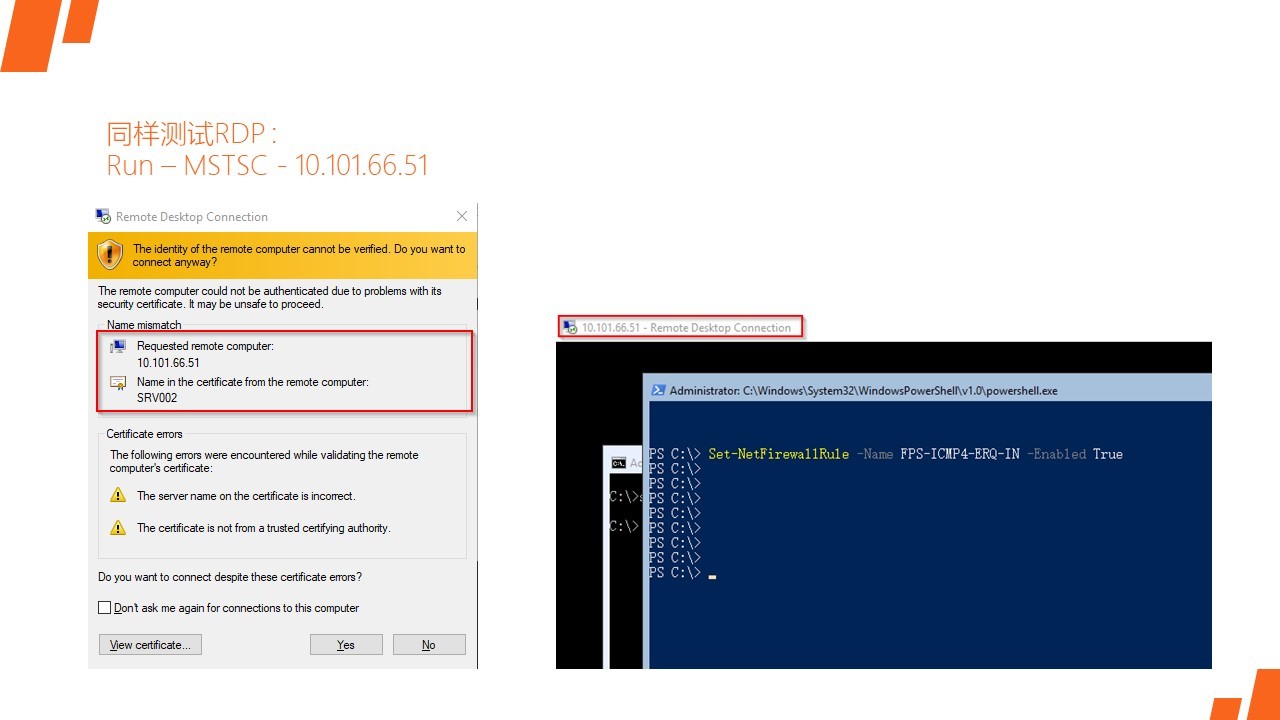Check Don't ask me again checkbox

coord(105,608)
